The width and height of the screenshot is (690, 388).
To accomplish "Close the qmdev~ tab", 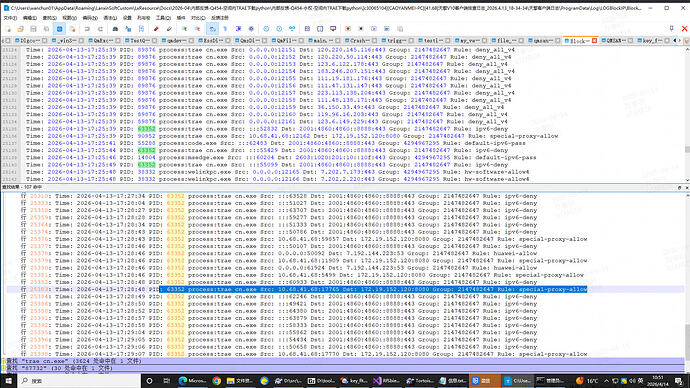I will [x=191, y=40].
